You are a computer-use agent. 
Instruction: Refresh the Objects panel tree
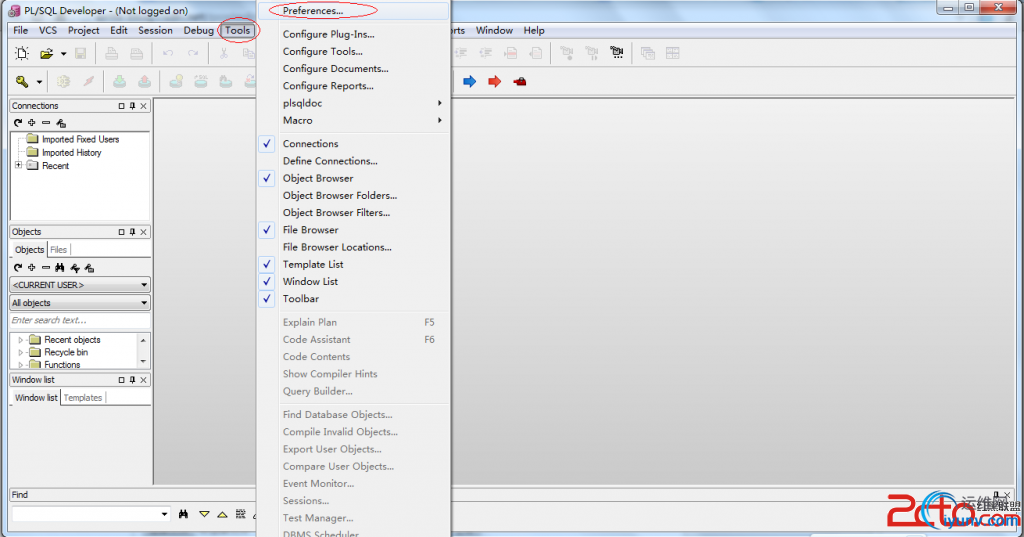point(18,268)
